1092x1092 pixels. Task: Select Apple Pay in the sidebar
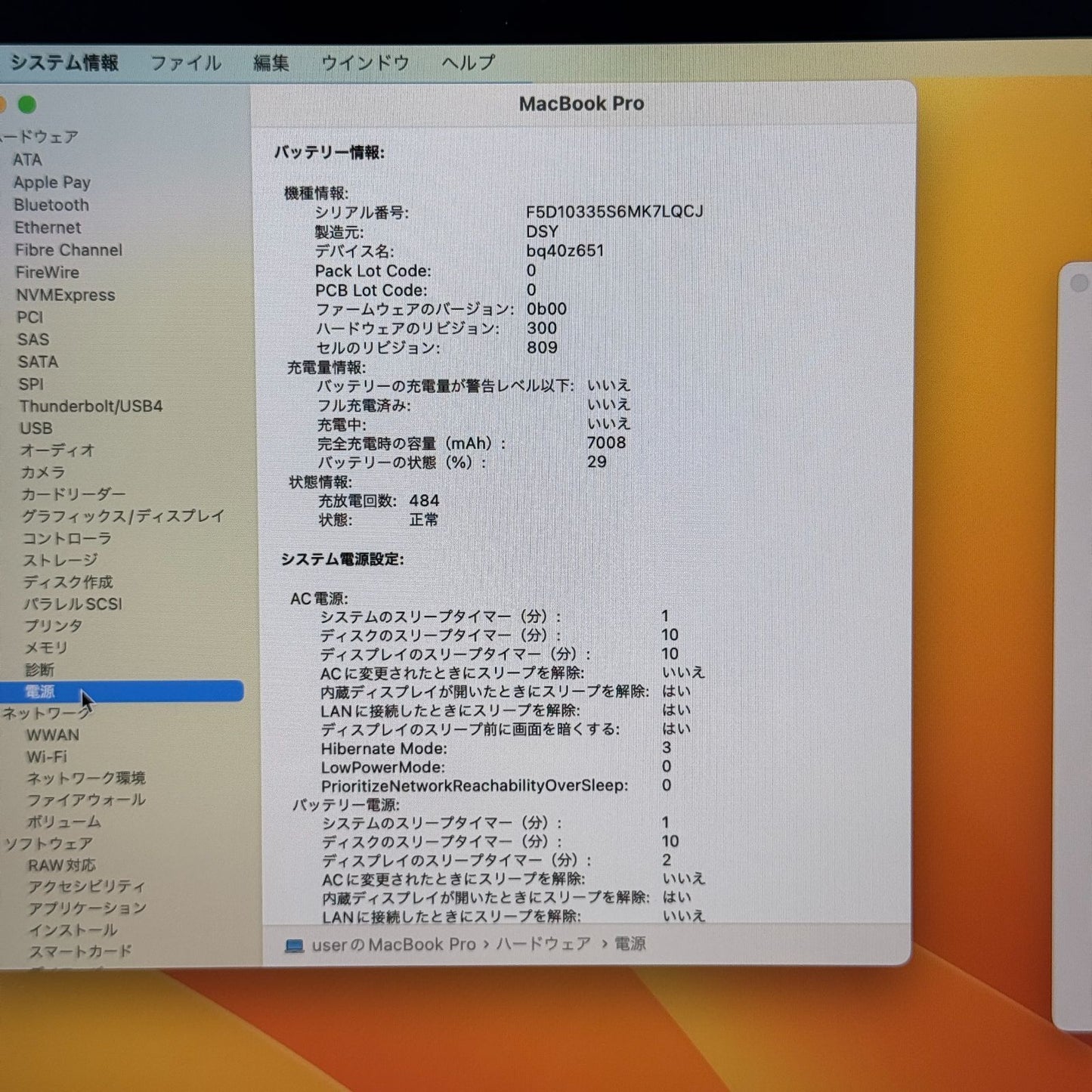click(52, 182)
